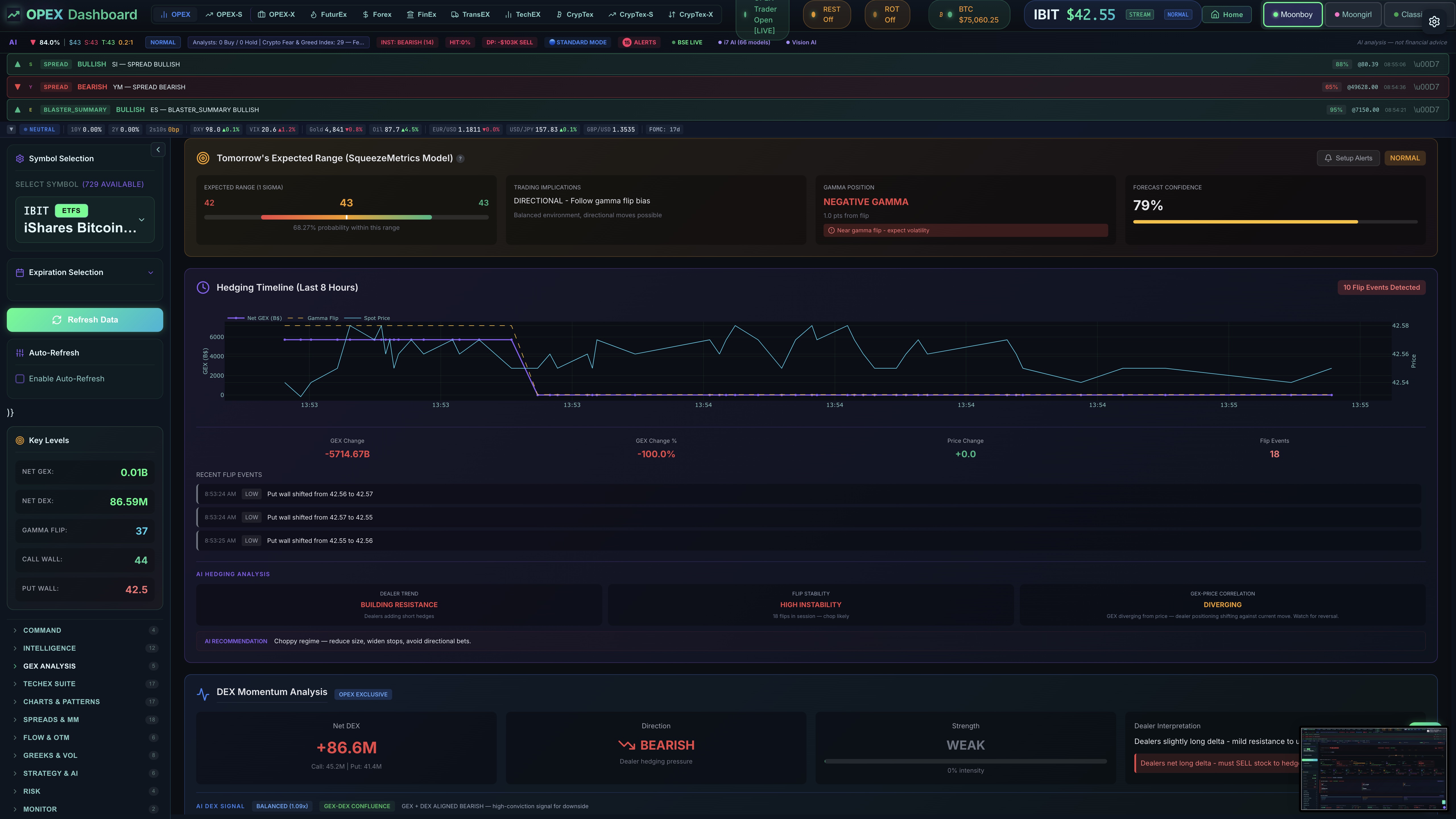
Task: Click the Expiration Selection calendar icon
Action: pos(20,272)
